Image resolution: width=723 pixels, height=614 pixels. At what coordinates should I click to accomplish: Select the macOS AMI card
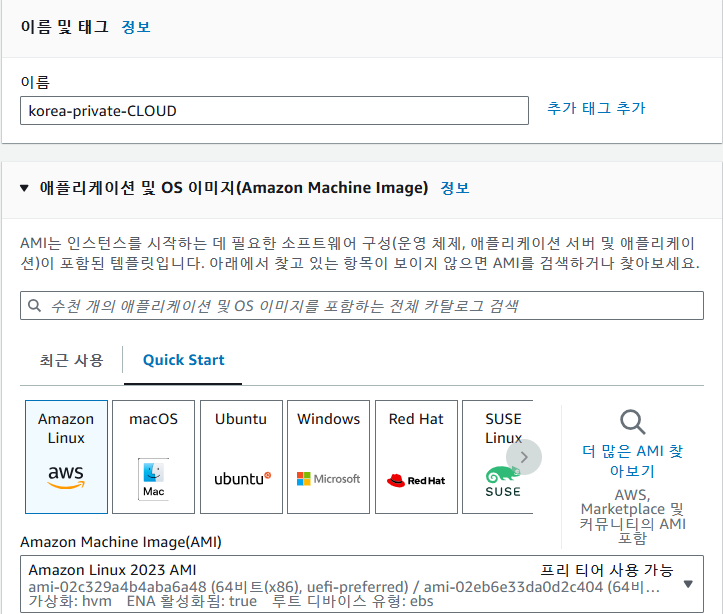[154, 457]
